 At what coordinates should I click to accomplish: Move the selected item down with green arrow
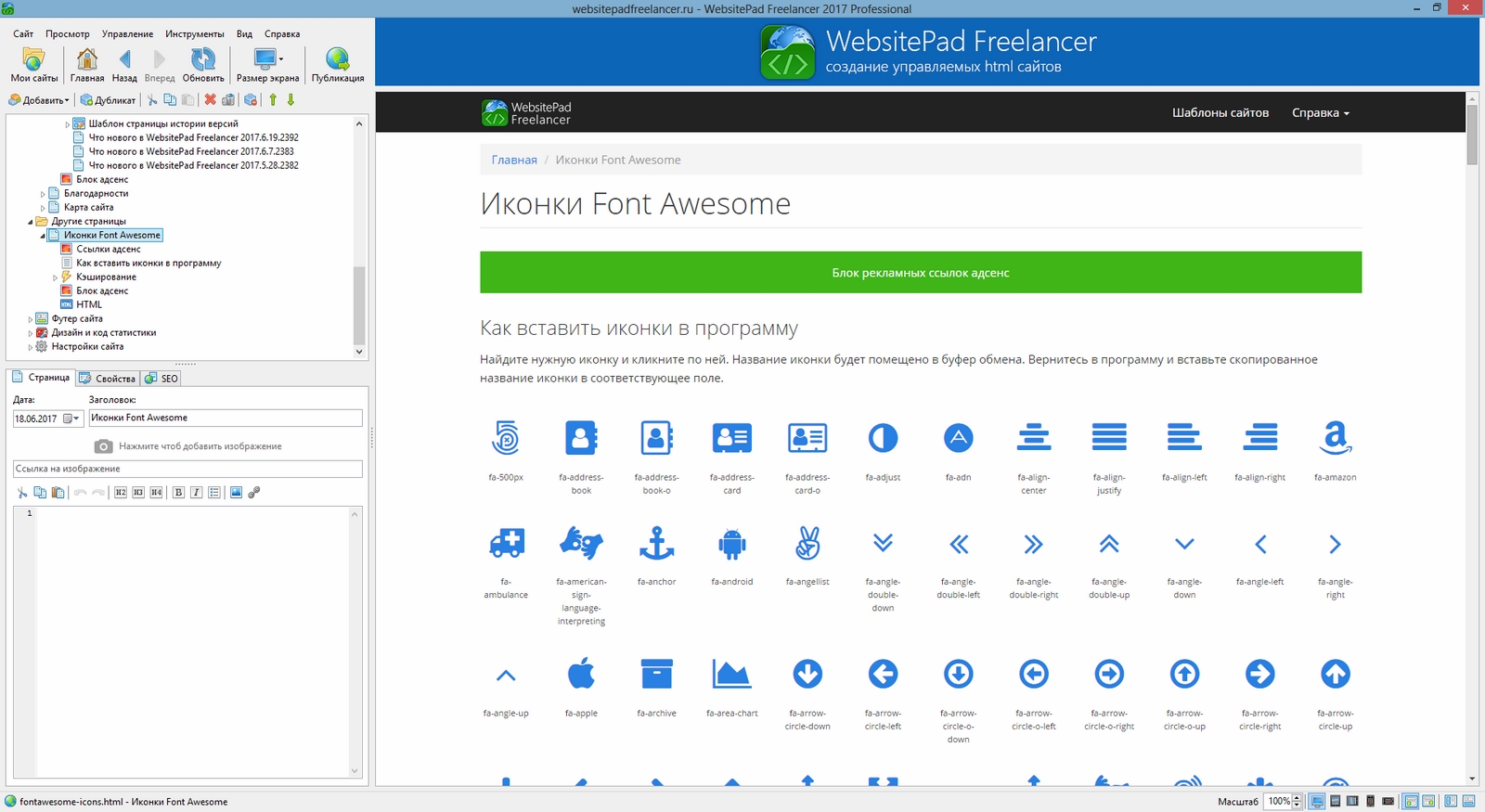point(291,100)
